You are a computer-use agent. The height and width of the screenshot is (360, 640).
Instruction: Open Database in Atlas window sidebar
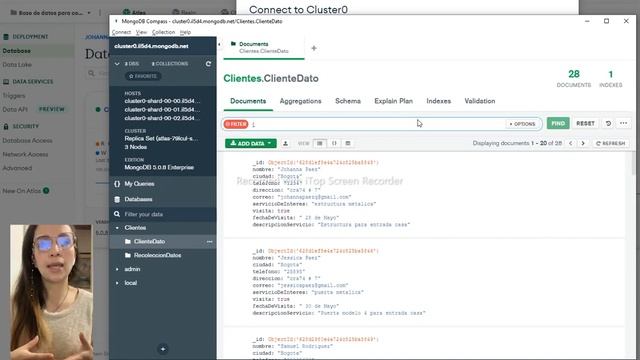tap(16, 51)
